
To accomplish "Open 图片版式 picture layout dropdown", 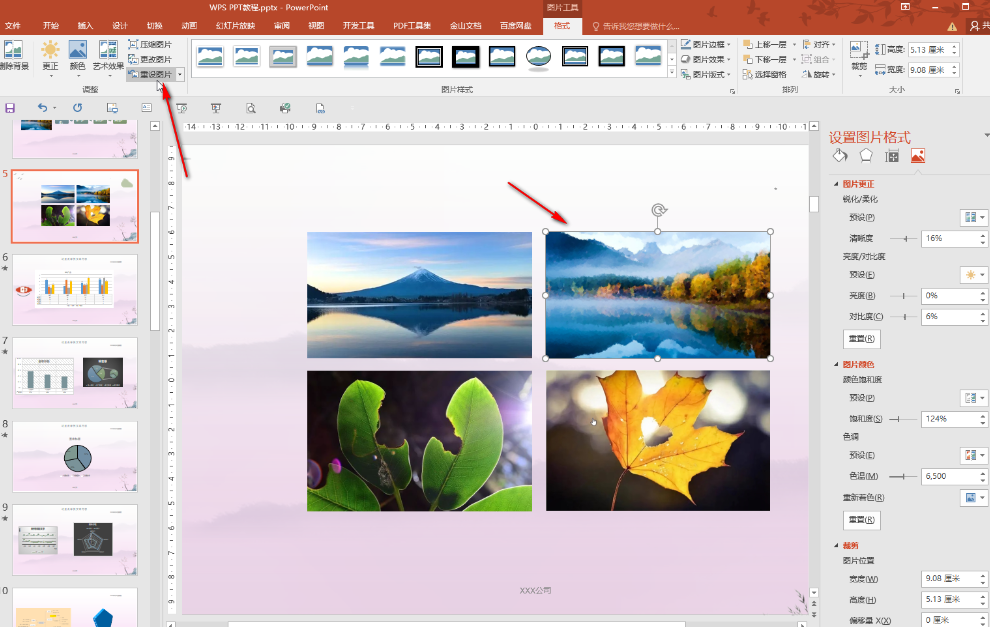I will [706, 75].
